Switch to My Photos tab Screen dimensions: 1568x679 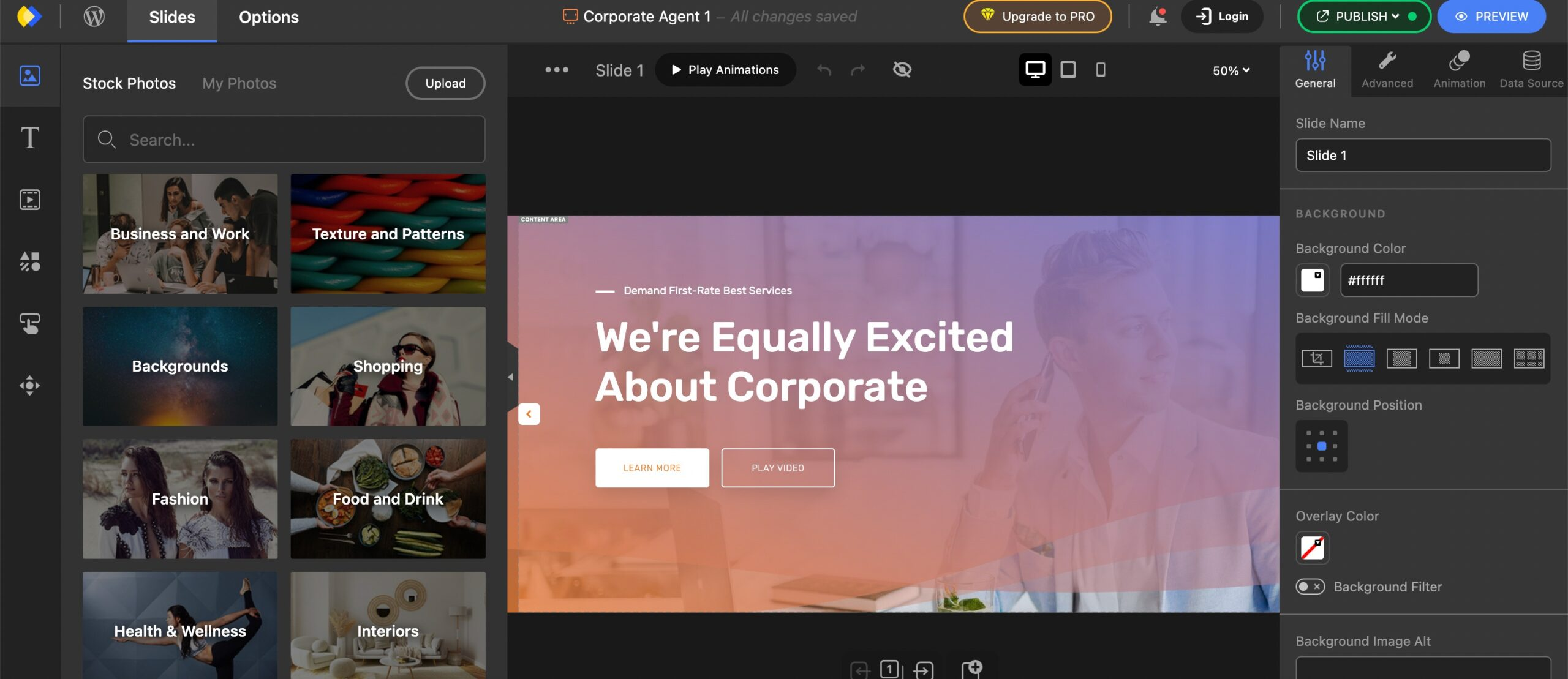tap(239, 82)
